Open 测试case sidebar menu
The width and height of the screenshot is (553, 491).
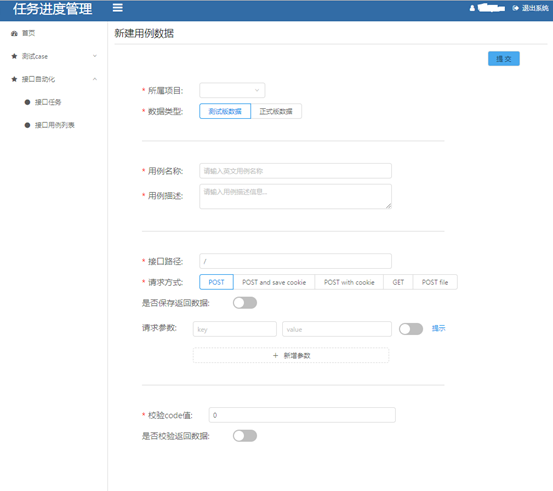point(54,56)
